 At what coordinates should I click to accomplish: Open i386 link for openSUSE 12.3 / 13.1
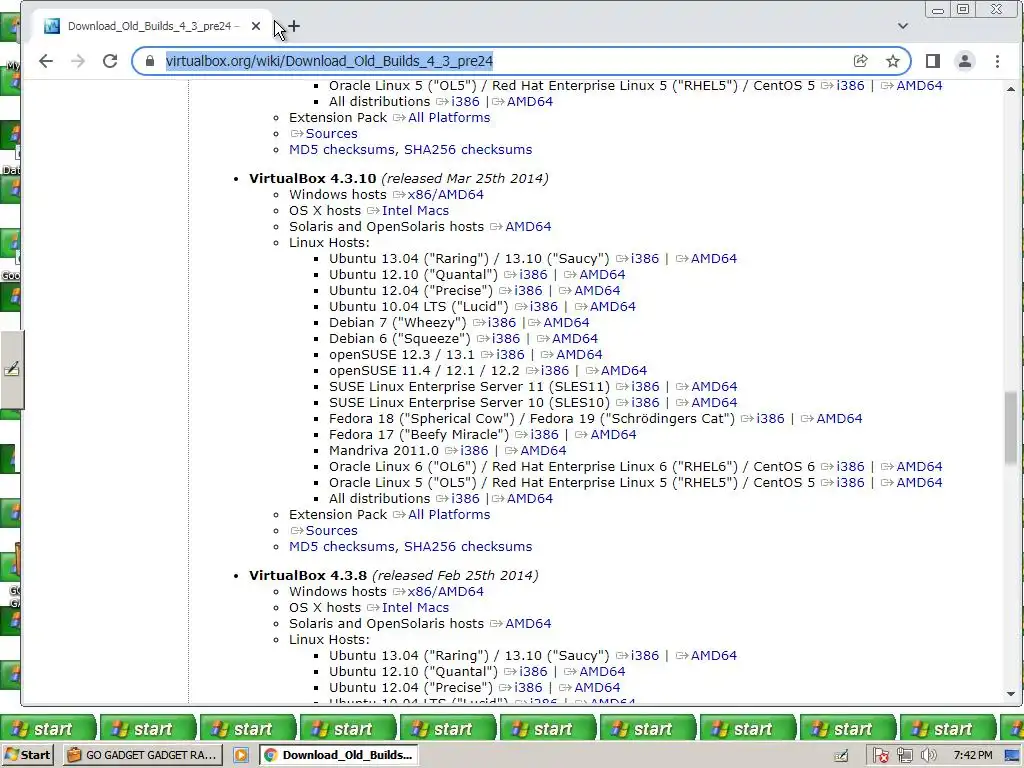pyautogui.click(x=510, y=355)
